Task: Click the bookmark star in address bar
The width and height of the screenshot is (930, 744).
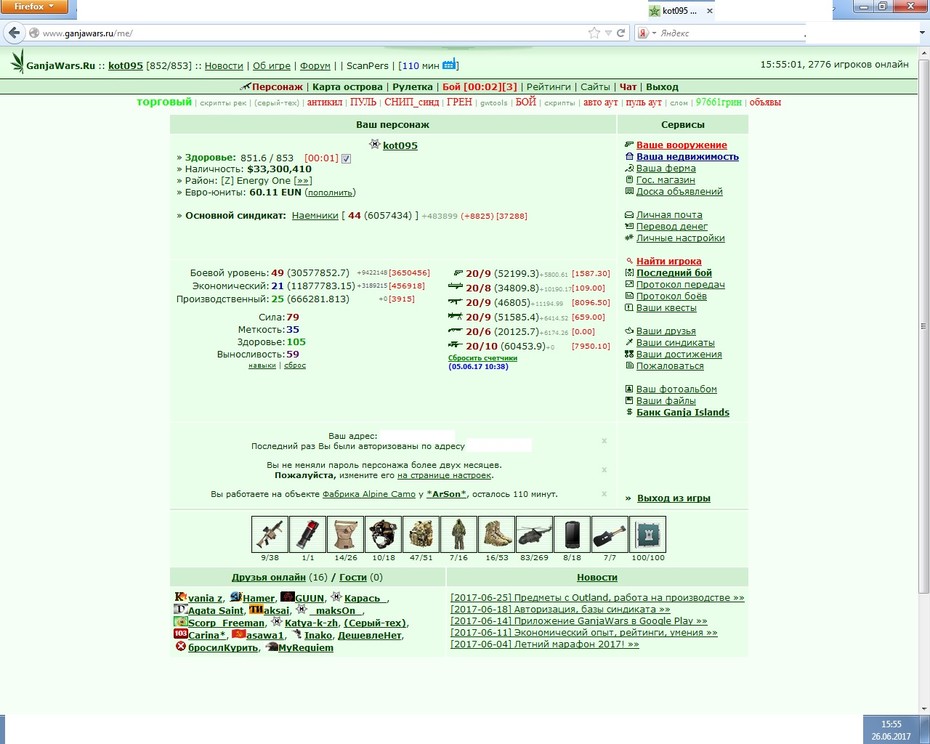Action: [594, 33]
